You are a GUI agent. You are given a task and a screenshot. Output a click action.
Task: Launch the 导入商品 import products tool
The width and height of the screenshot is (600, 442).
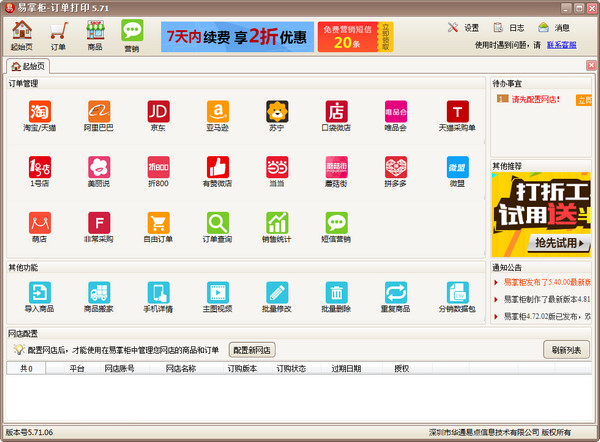[41, 293]
